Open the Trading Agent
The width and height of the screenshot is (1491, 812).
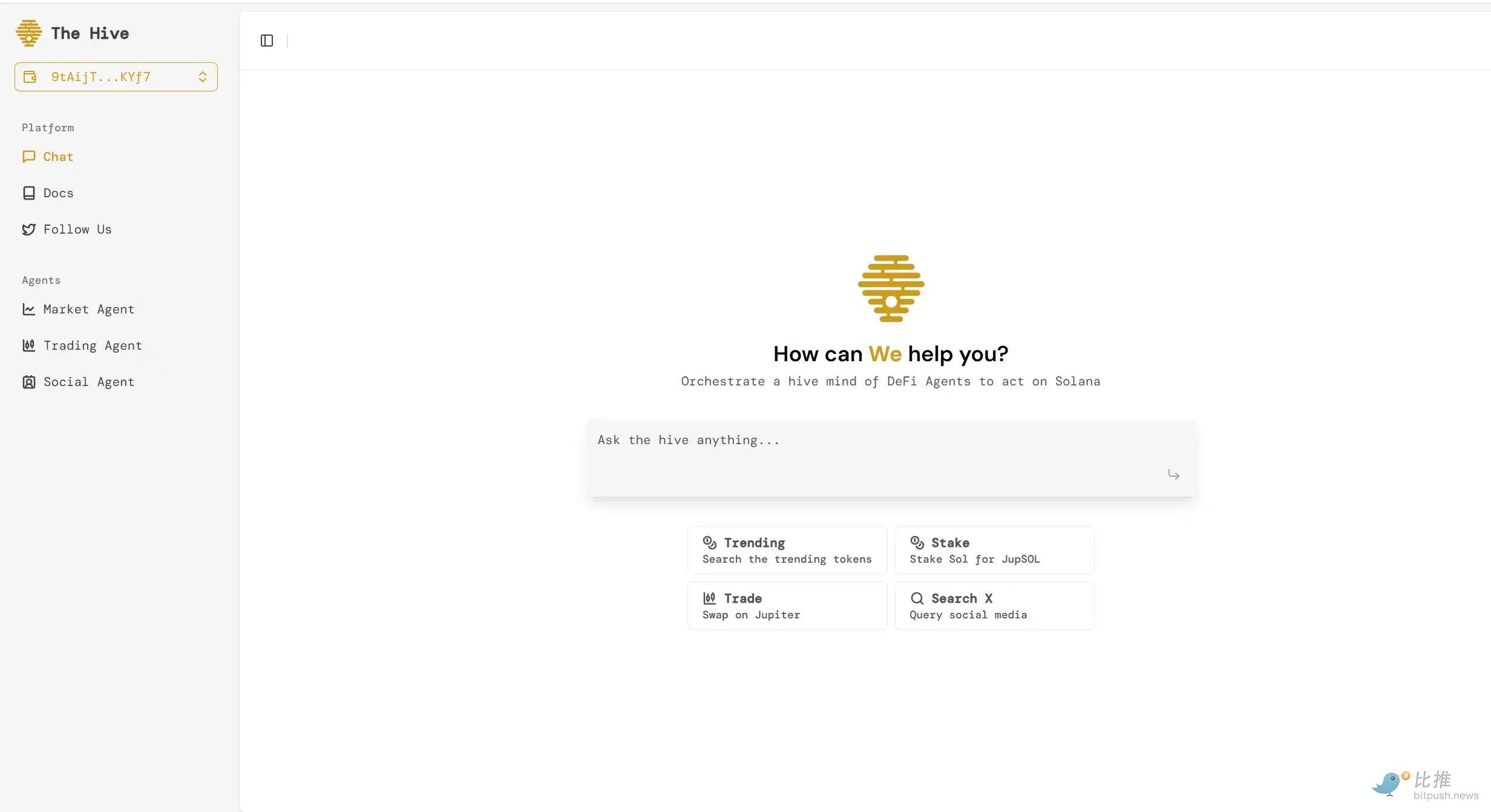[93, 345]
